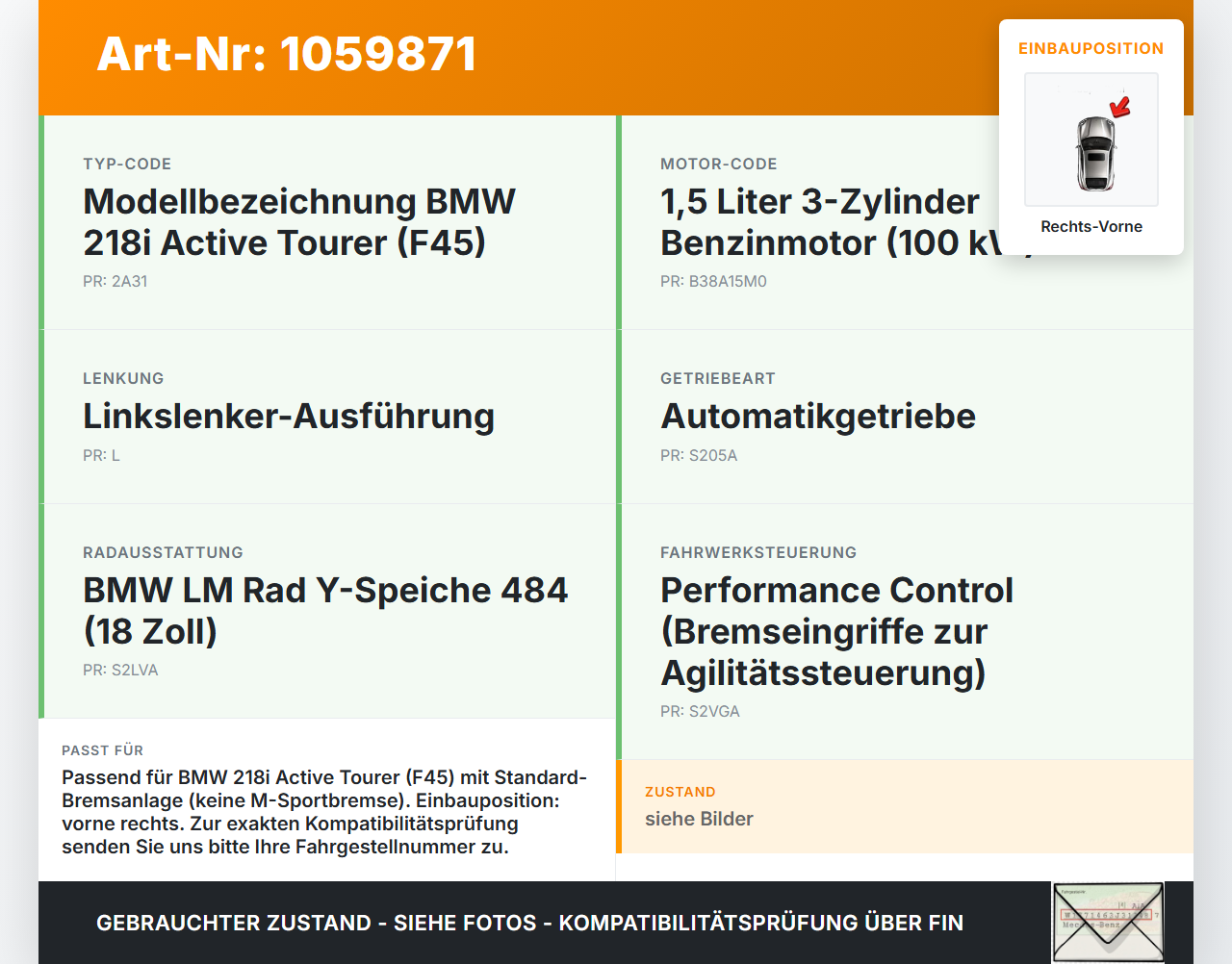Click PR: S2LVA code
The image size is (1232, 964).
click(x=120, y=670)
